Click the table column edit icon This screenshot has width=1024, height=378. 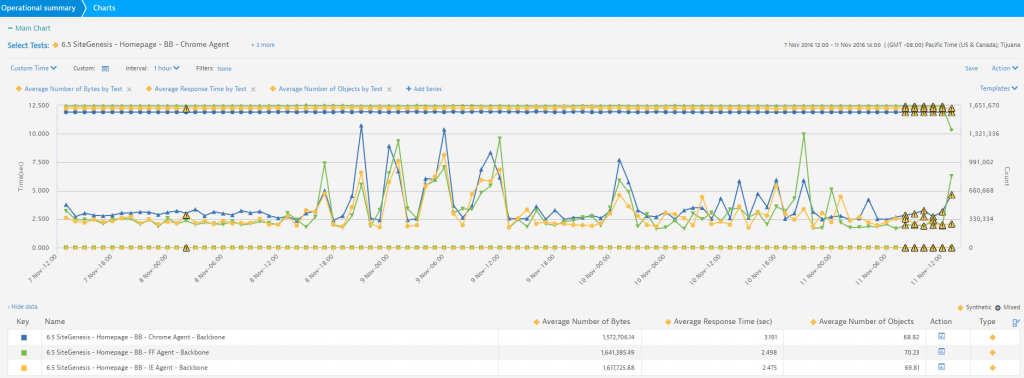[1016, 322]
